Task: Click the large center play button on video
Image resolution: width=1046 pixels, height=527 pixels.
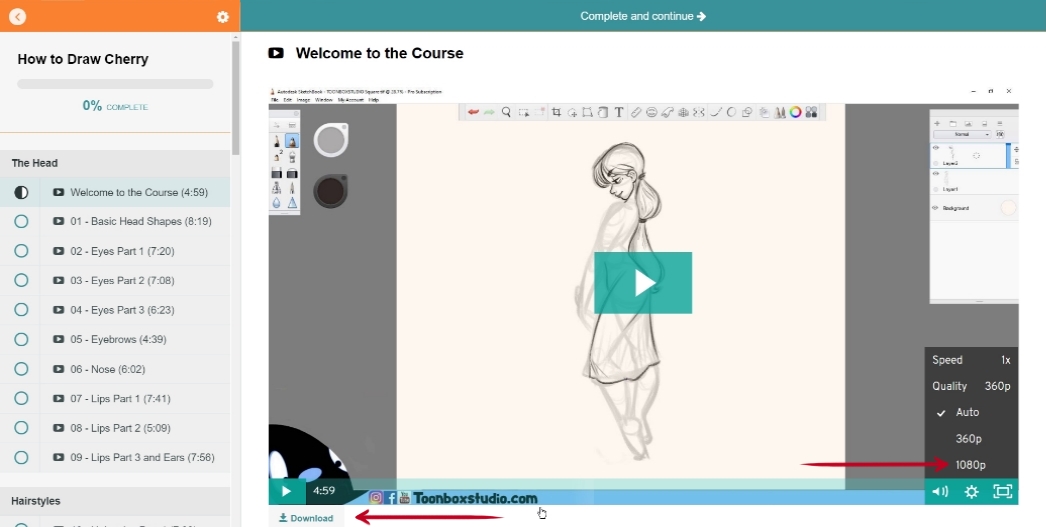Action: [x=643, y=283]
